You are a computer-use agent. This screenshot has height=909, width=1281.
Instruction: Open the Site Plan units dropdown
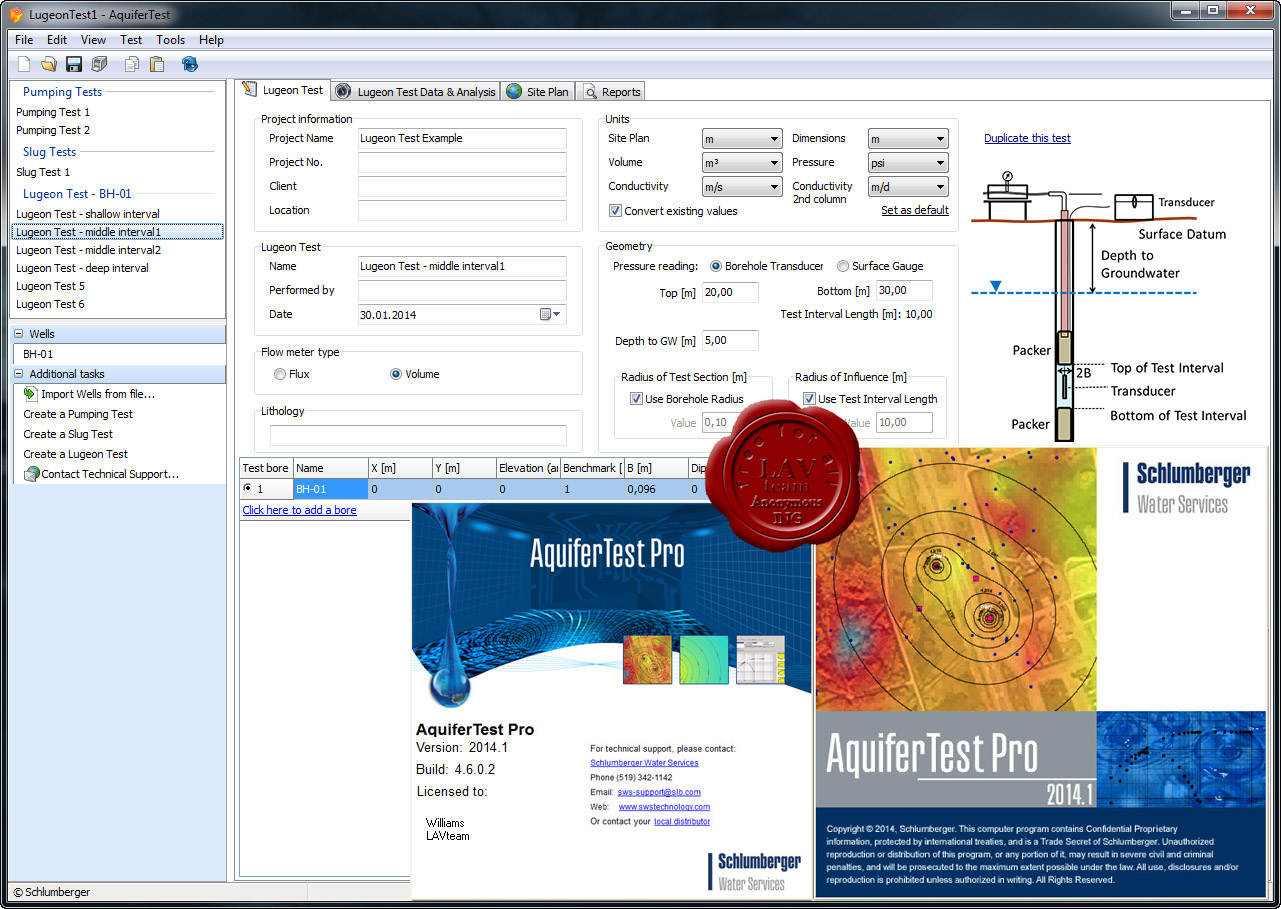coord(742,139)
